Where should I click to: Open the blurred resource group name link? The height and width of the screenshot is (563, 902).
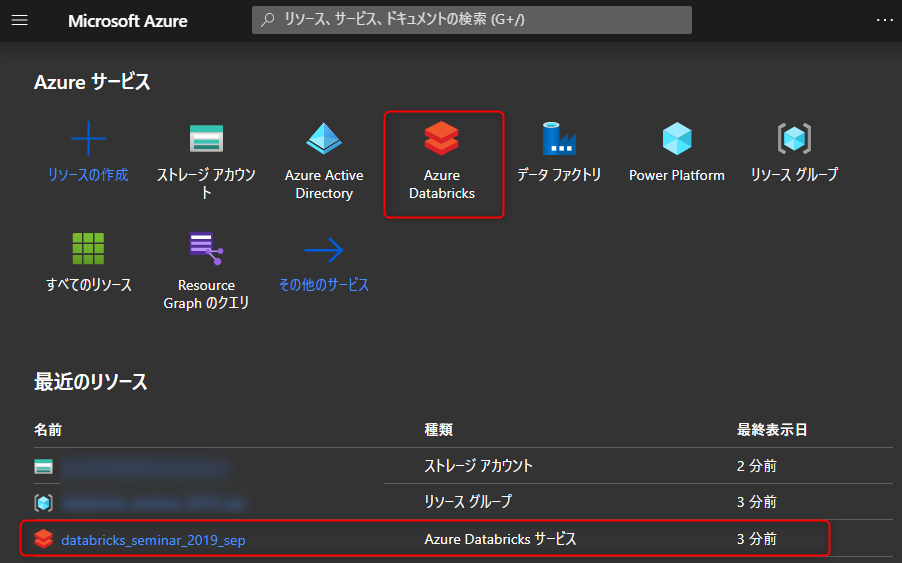pyautogui.click(x=154, y=503)
